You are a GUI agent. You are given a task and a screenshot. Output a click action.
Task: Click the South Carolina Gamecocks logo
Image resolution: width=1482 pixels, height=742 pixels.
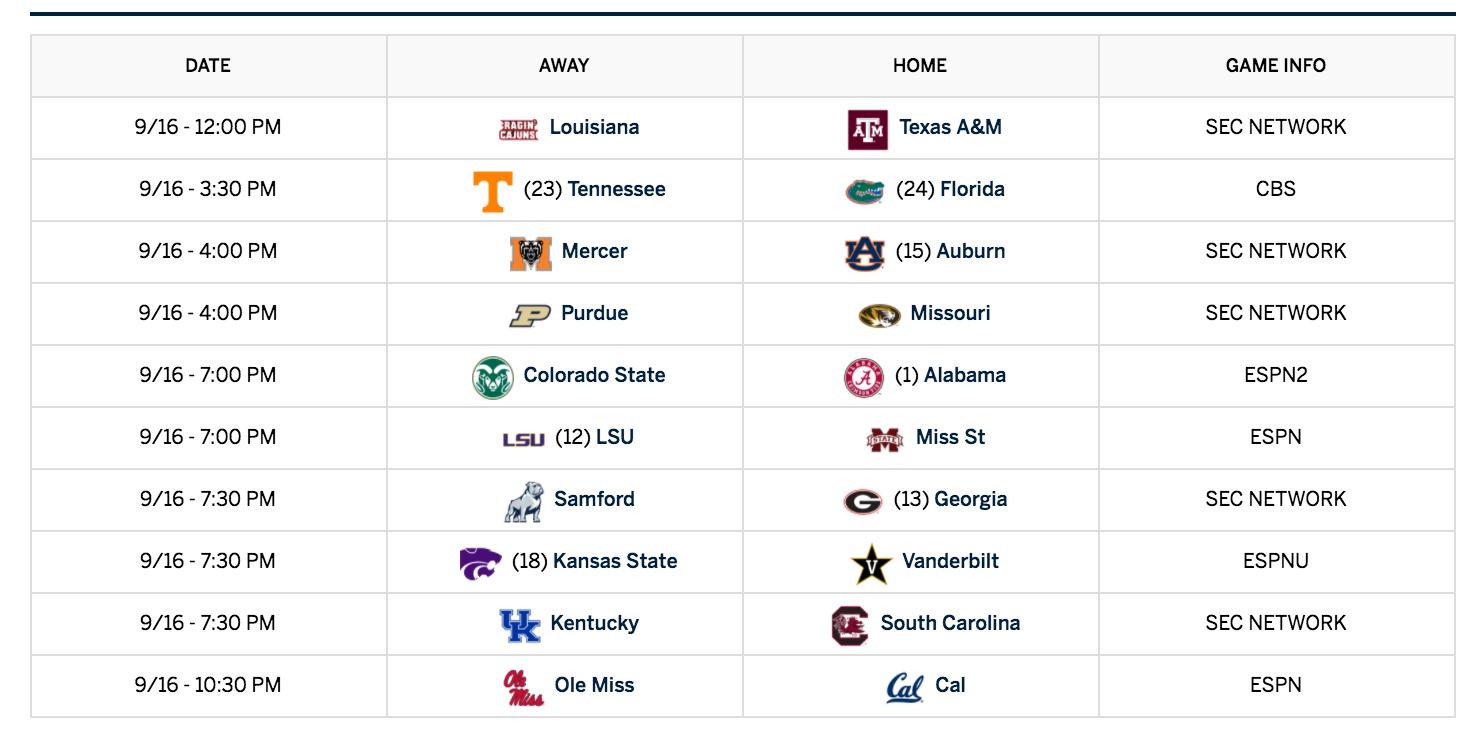[850, 625]
